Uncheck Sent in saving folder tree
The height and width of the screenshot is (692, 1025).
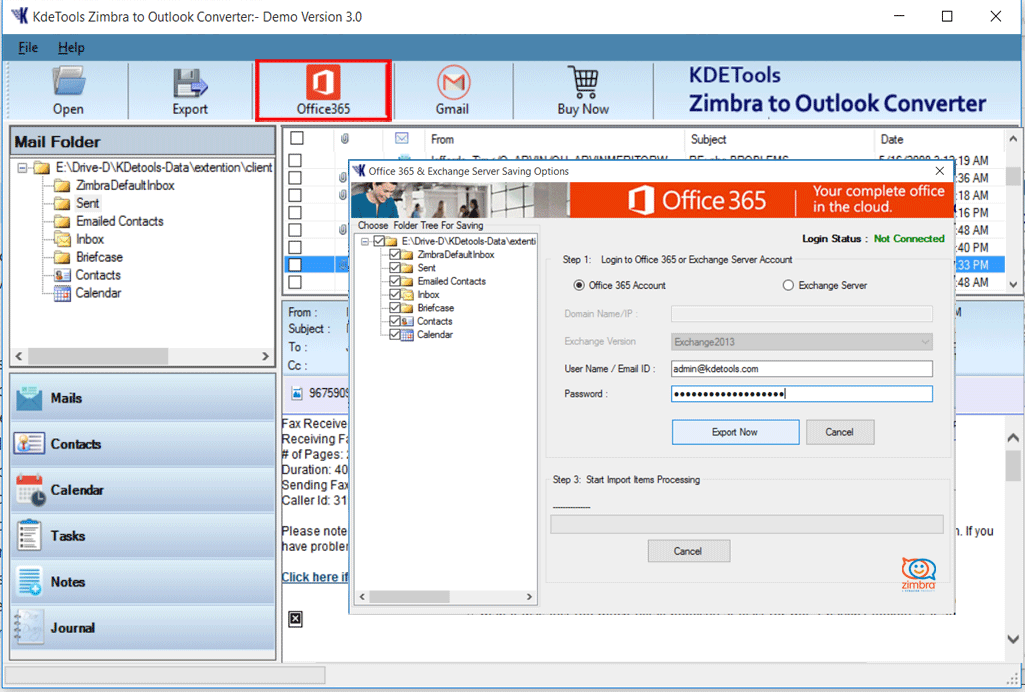(x=395, y=268)
